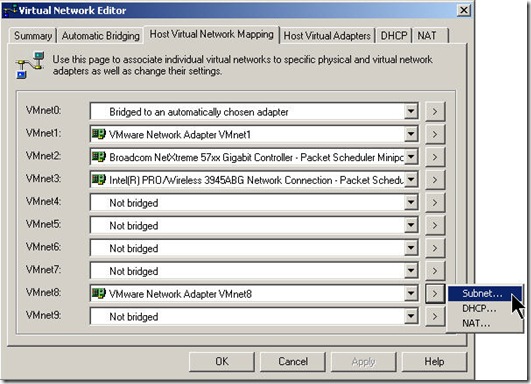Open the Host Virtual Adapters tab
531x384 pixels.
click(x=327, y=36)
